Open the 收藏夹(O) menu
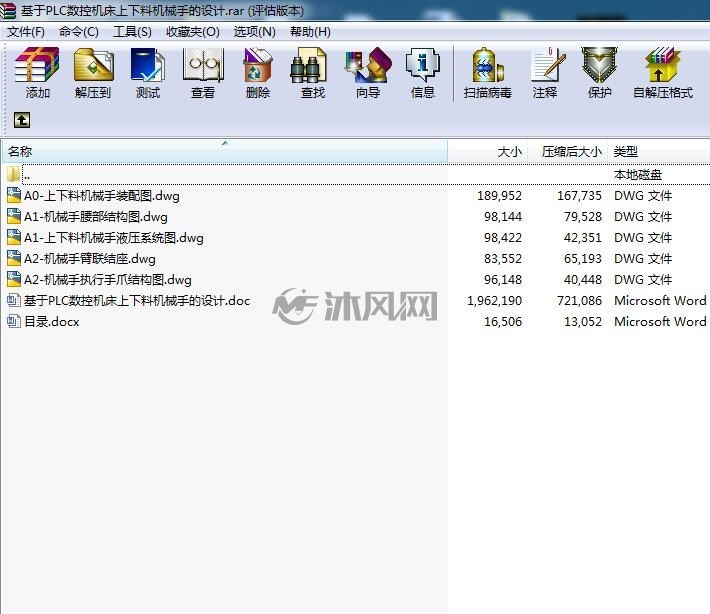The height and width of the screenshot is (614, 710). pos(193,32)
